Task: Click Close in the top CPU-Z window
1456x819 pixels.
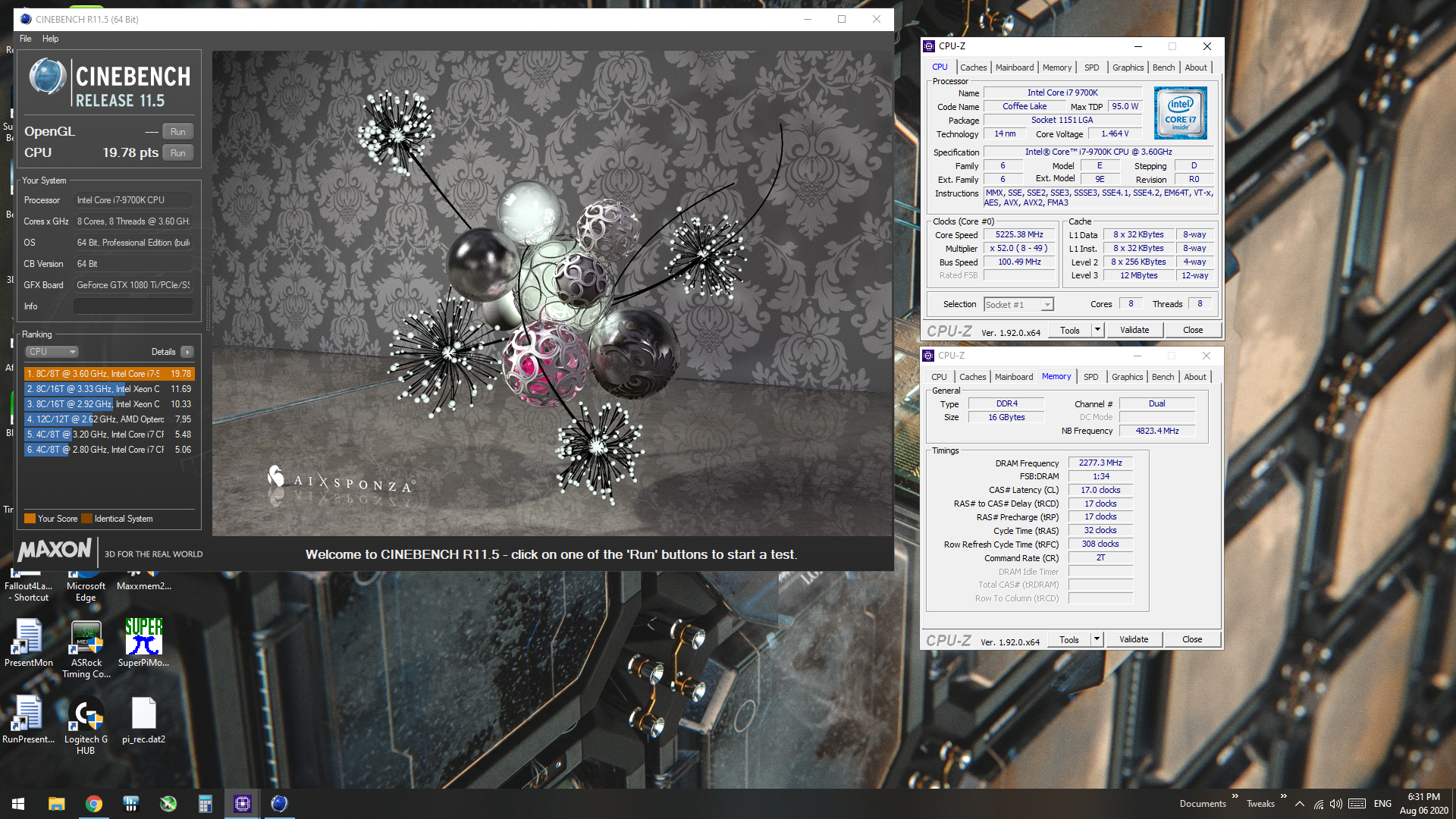Action: coord(1193,330)
